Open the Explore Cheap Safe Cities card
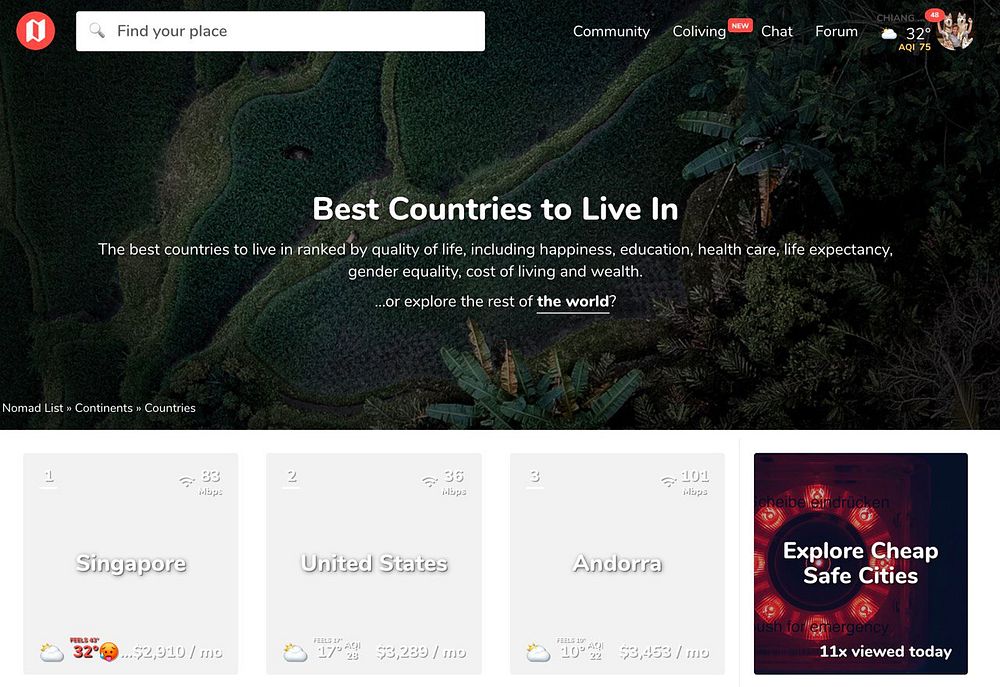This screenshot has height=687, width=1000. pos(860,564)
